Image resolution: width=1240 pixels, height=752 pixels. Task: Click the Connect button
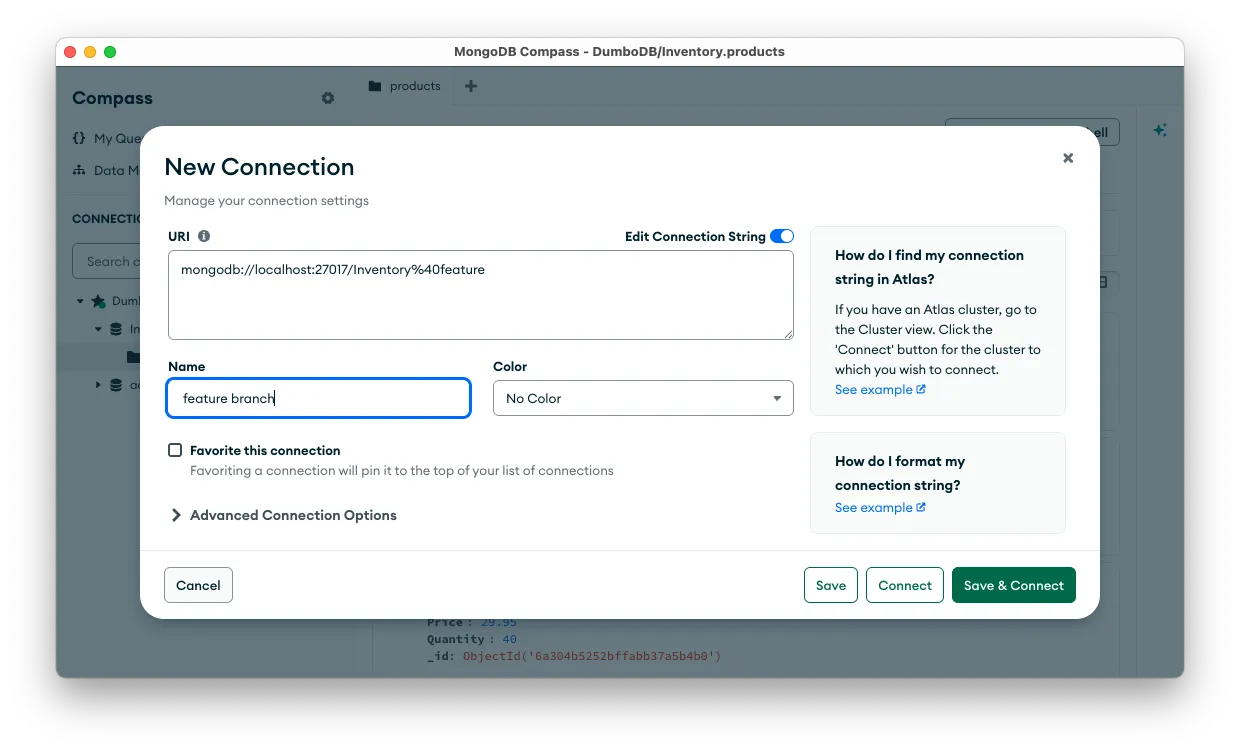(x=905, y=586)
